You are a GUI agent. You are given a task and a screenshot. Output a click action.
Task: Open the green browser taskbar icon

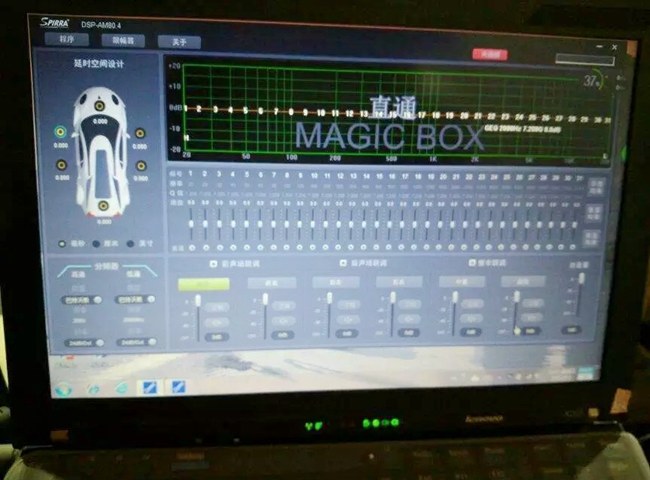121,388
